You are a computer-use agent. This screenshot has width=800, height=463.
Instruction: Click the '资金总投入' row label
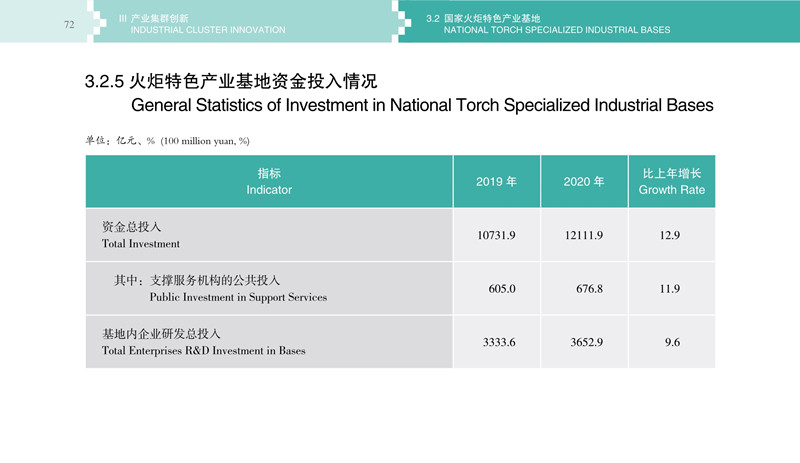[131, 227]
